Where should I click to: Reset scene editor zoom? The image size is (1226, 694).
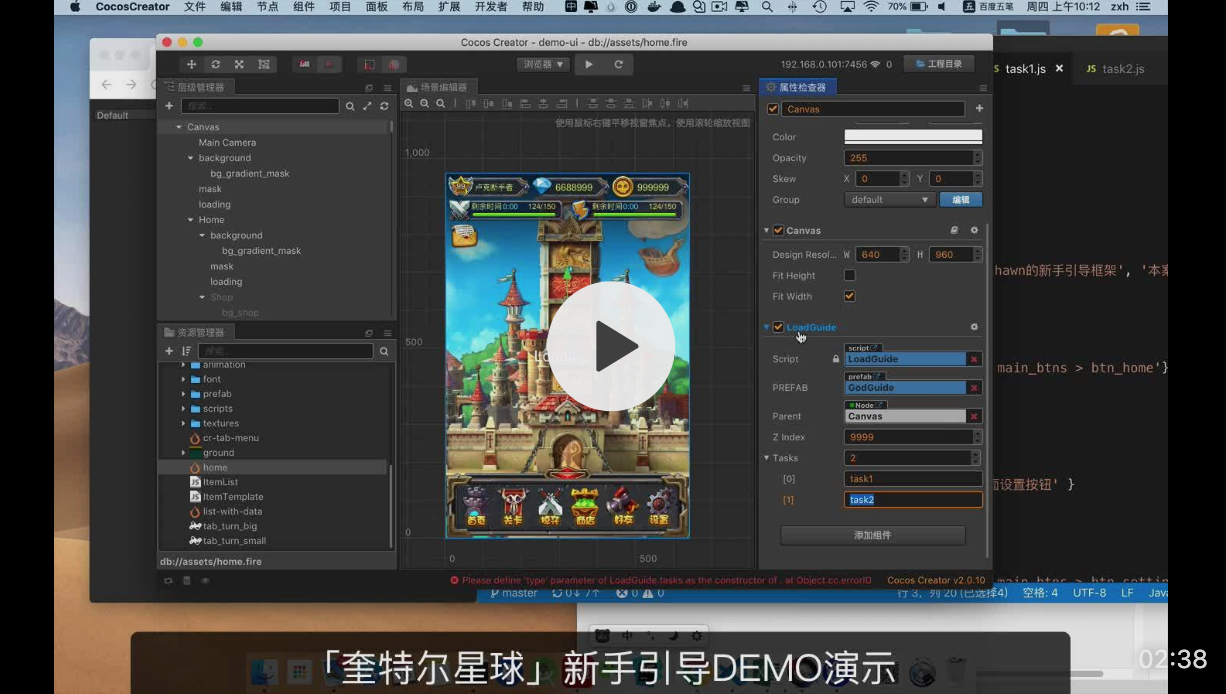pyautogui.click(x=441, y=103)
